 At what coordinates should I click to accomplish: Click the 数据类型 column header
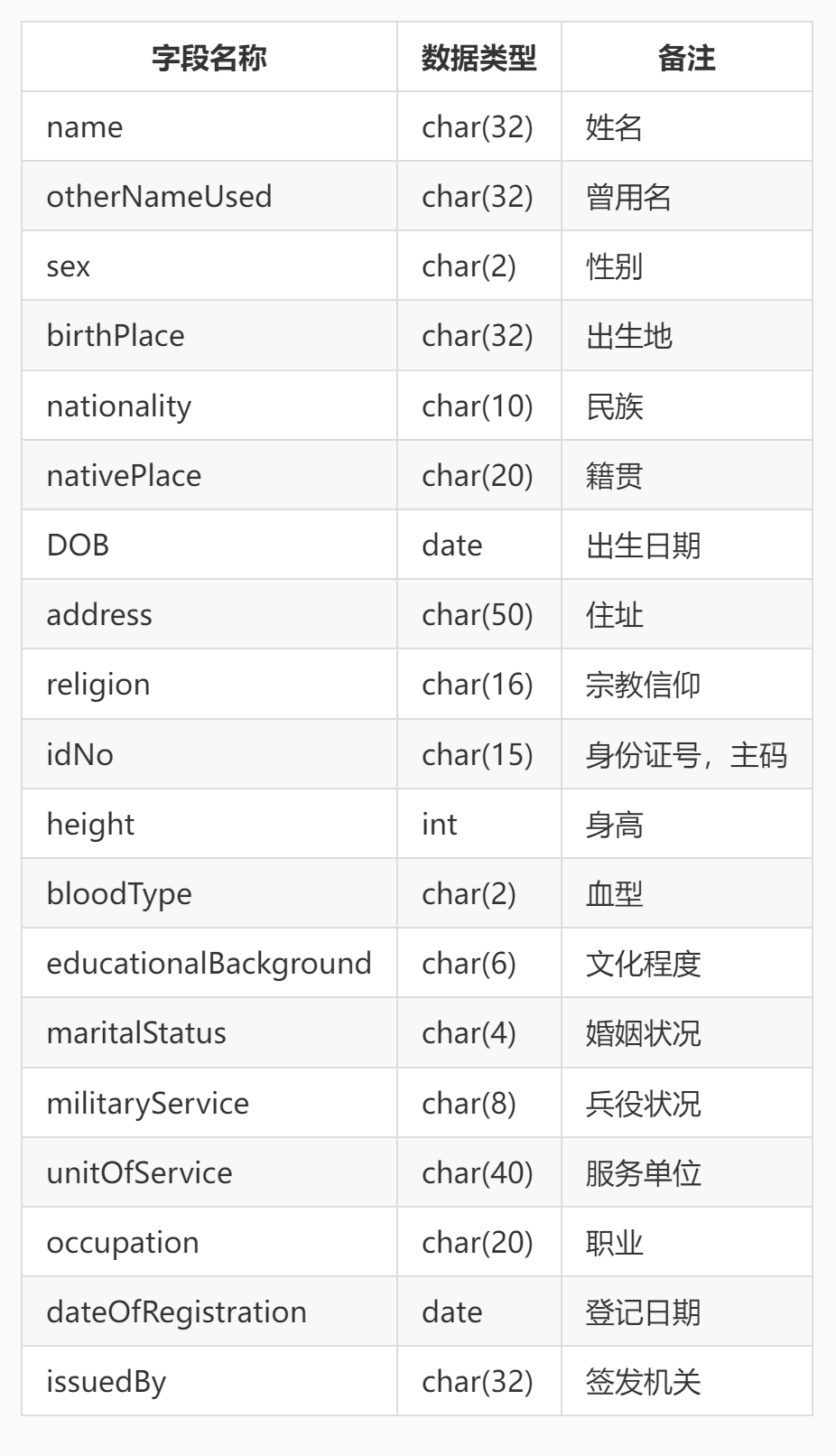tap(478, 59)
